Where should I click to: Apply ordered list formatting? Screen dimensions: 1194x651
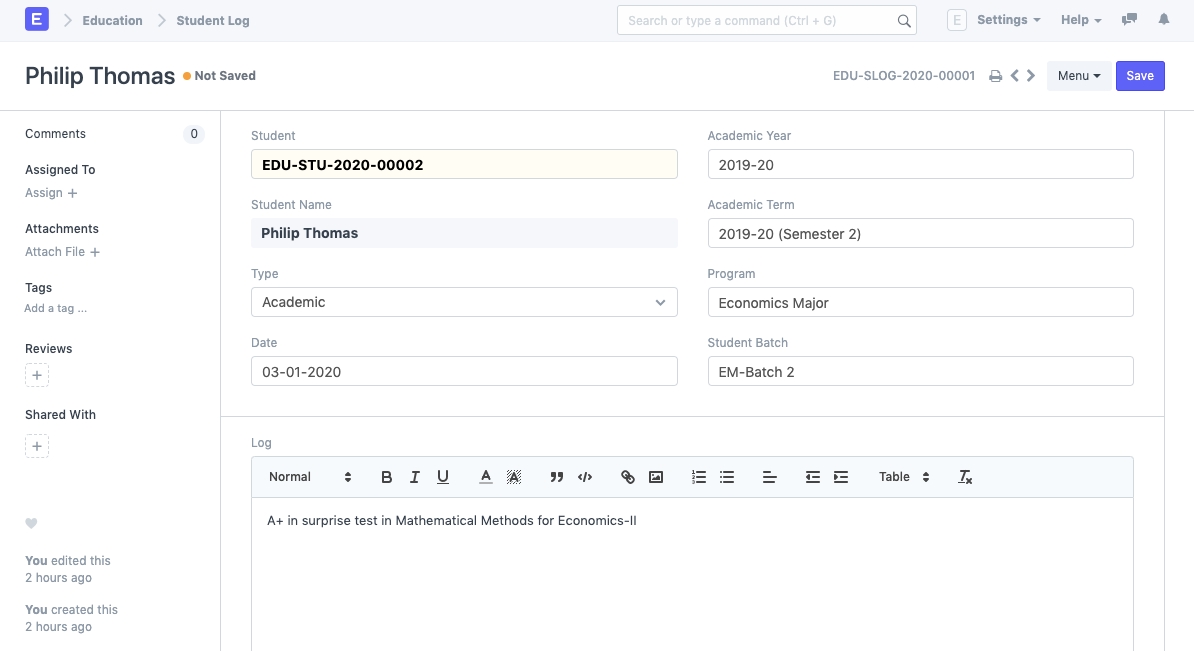pyautogui.click(x=699, y=477)
